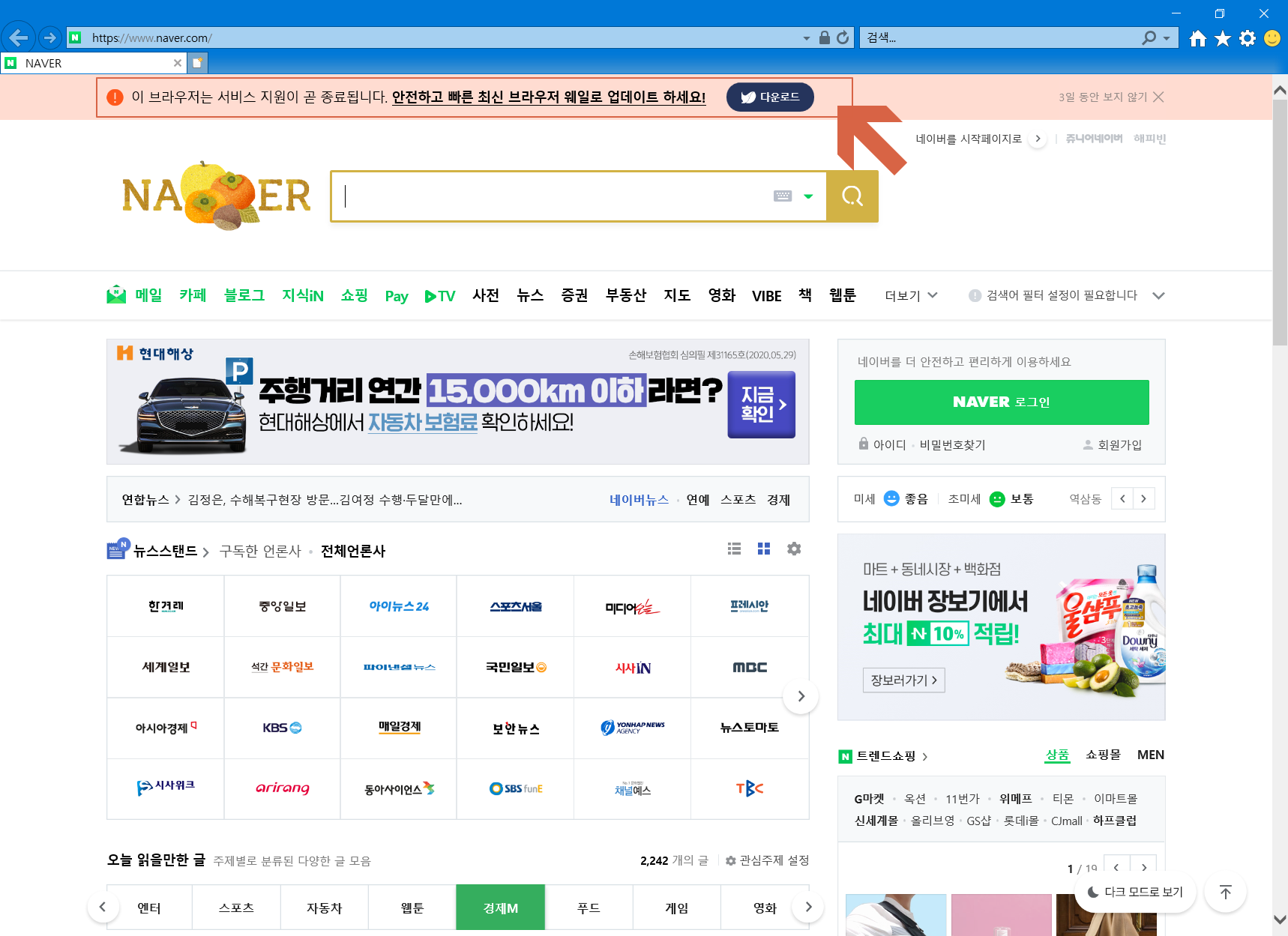Jump to page top with up-arrow button
Screen dimensions: 1288x936
pyautogui.click(x=1225, y=892)
